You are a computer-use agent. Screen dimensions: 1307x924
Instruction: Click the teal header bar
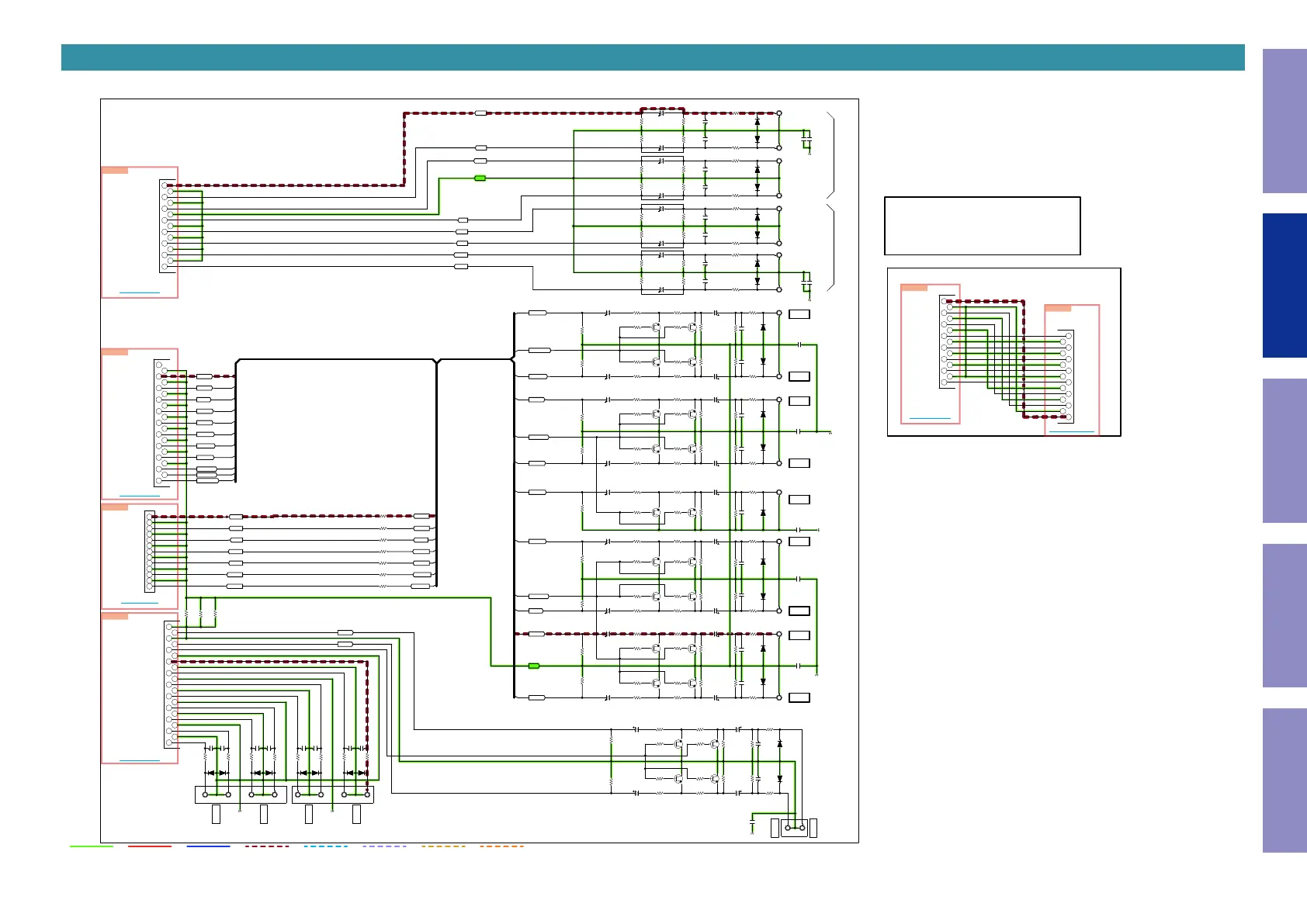[x=652, y=57]
